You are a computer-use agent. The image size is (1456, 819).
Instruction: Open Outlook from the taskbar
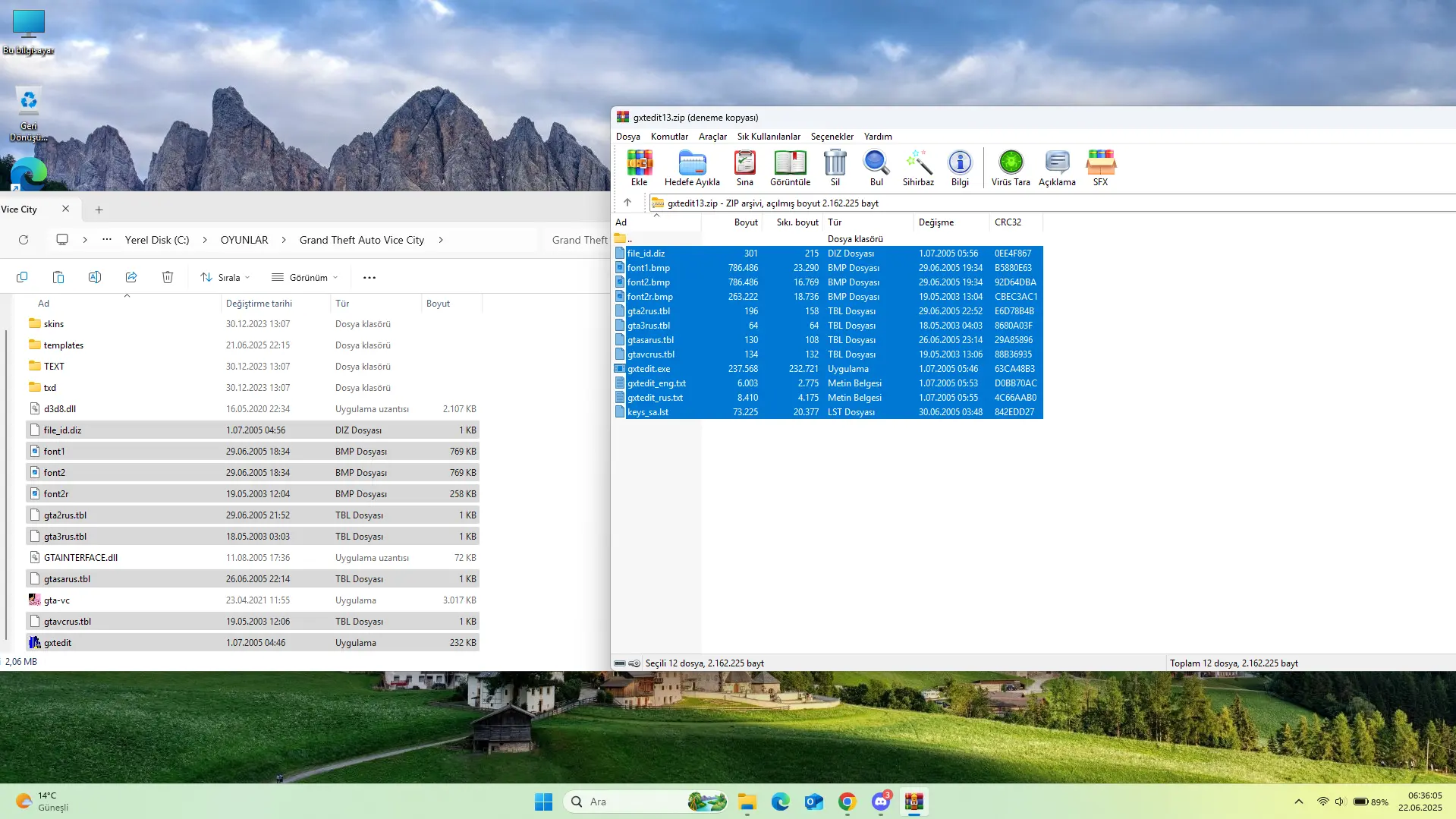(x=814, y=802)
